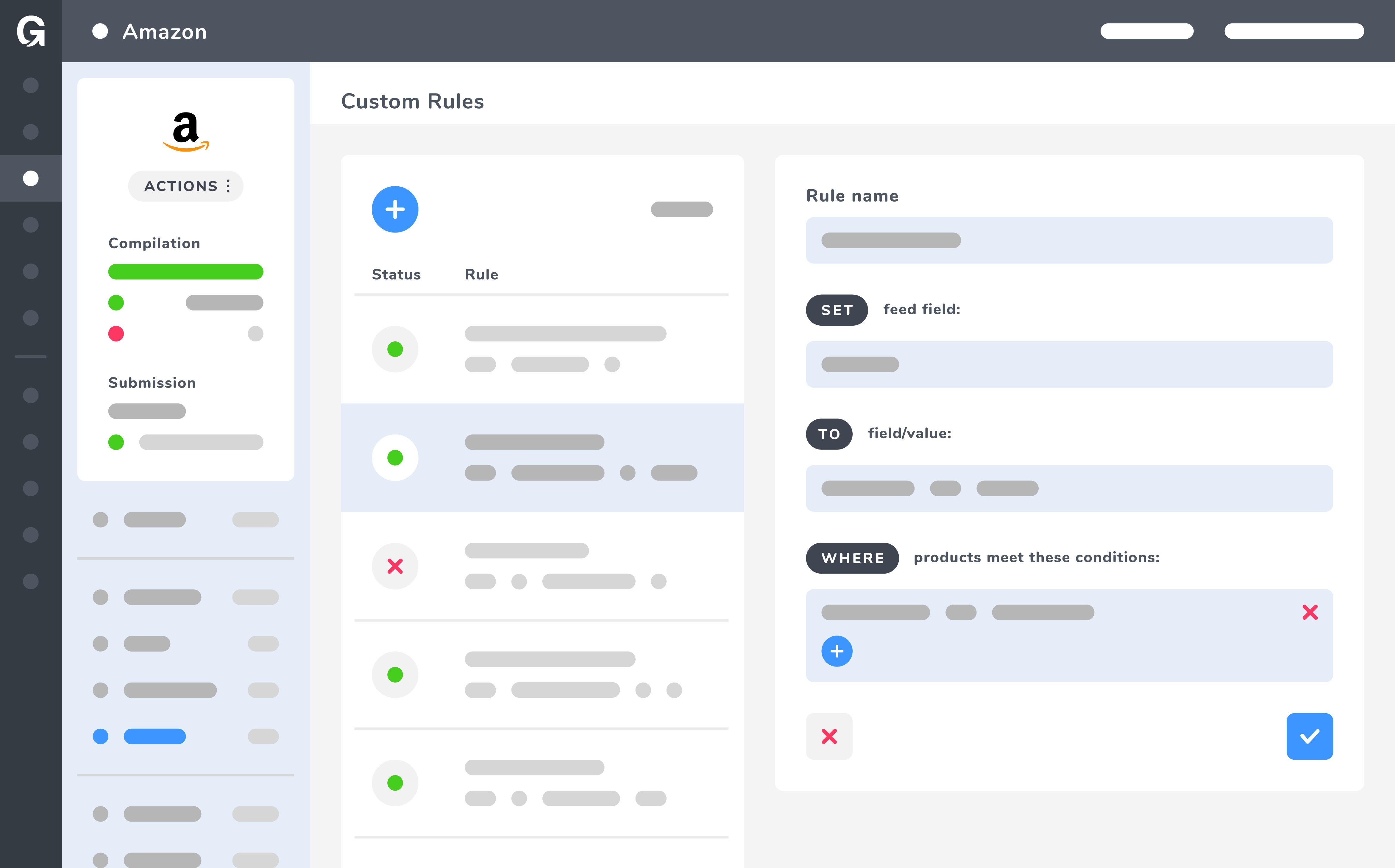Viewport: 1395px width, 868px height.
Task: Cancel rule editing with the X button
Action: click(x=829, y=736)
